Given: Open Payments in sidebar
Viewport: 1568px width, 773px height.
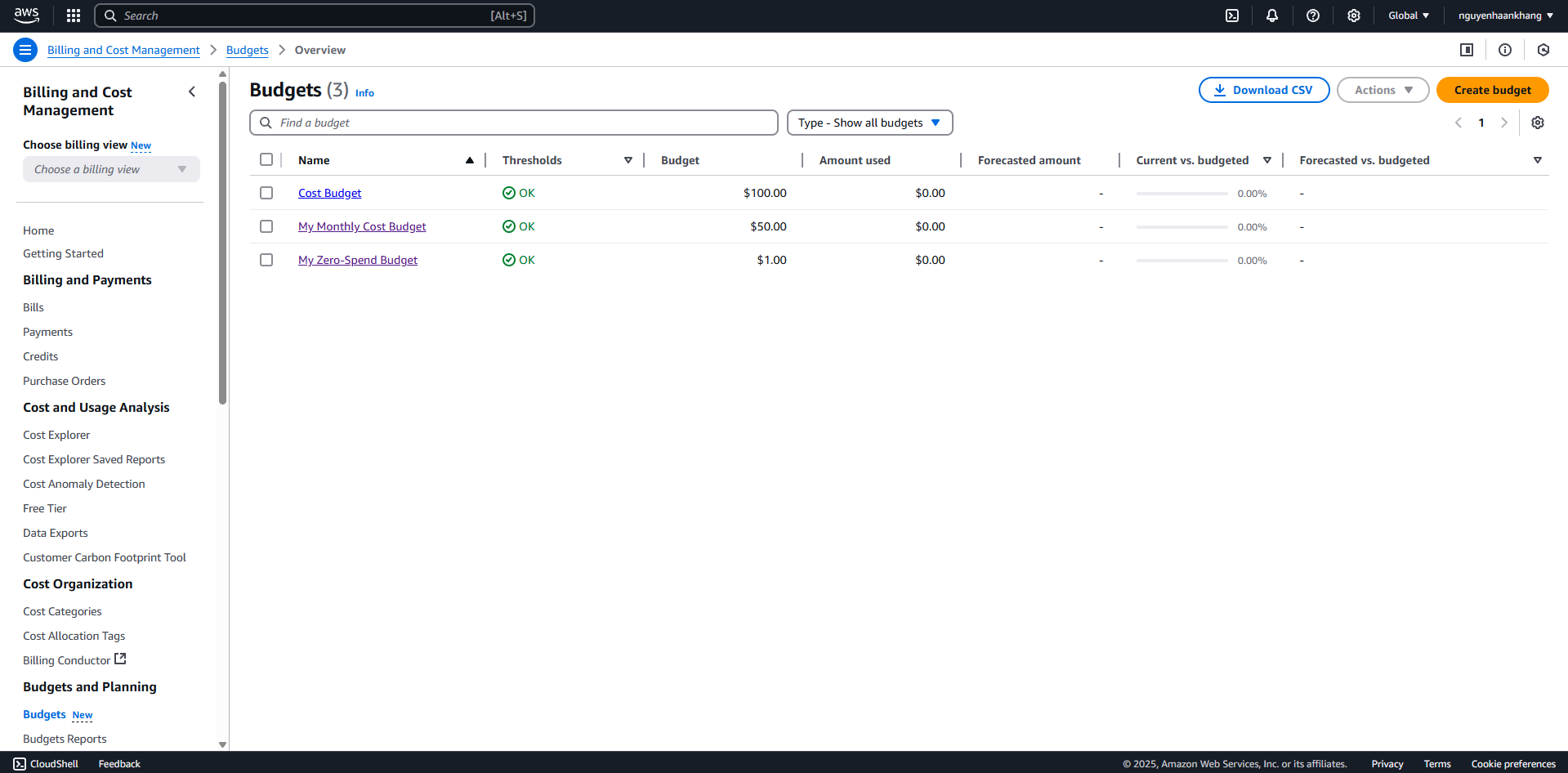Looking at the screenshot, I should tap(47, 332).
